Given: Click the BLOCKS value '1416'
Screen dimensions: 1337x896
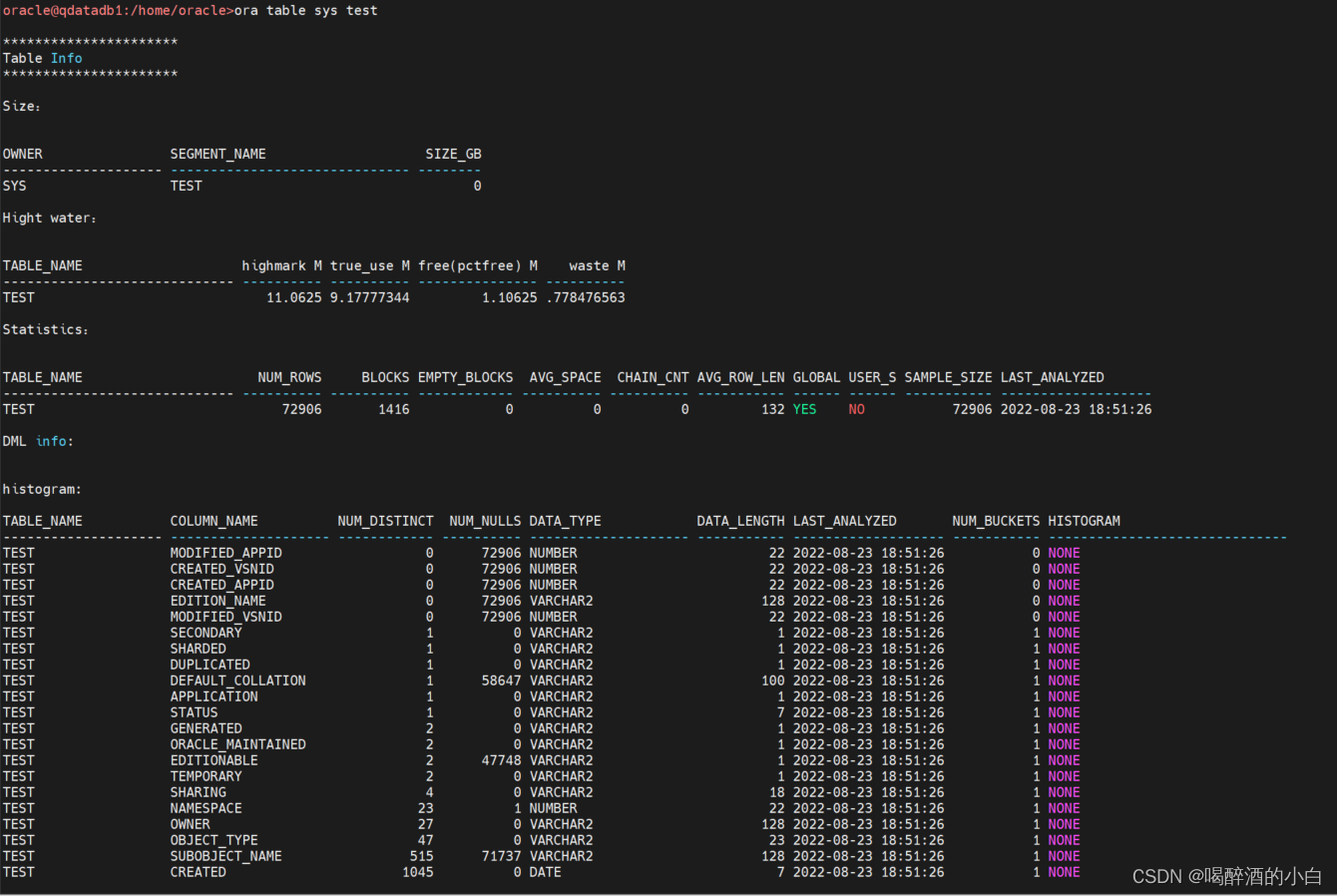Looking at the screenshot, I should (393, 409).
